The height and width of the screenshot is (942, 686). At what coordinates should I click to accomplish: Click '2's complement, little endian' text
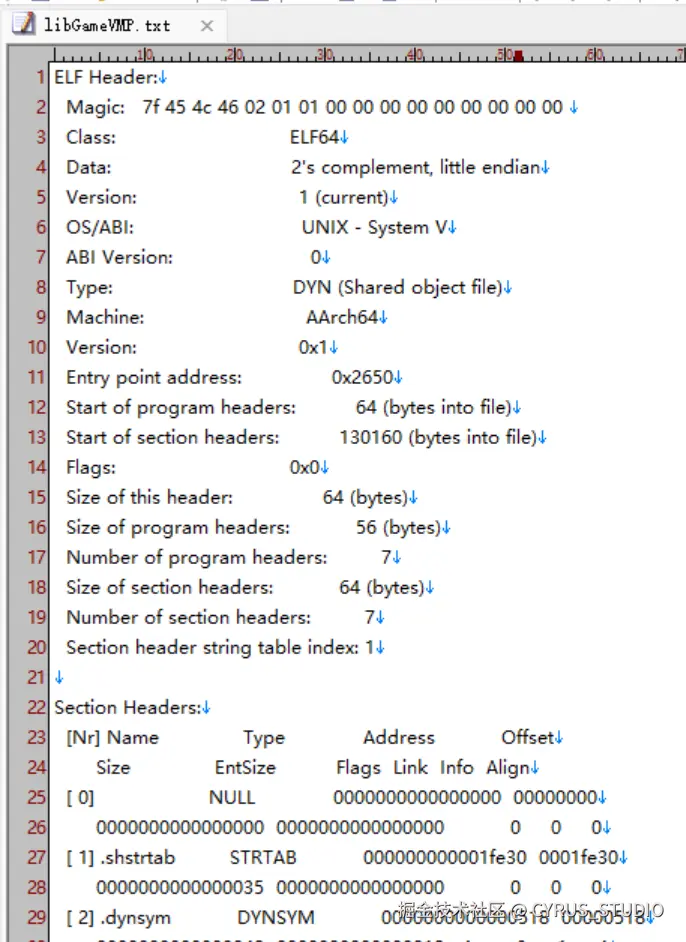[416, 167]
